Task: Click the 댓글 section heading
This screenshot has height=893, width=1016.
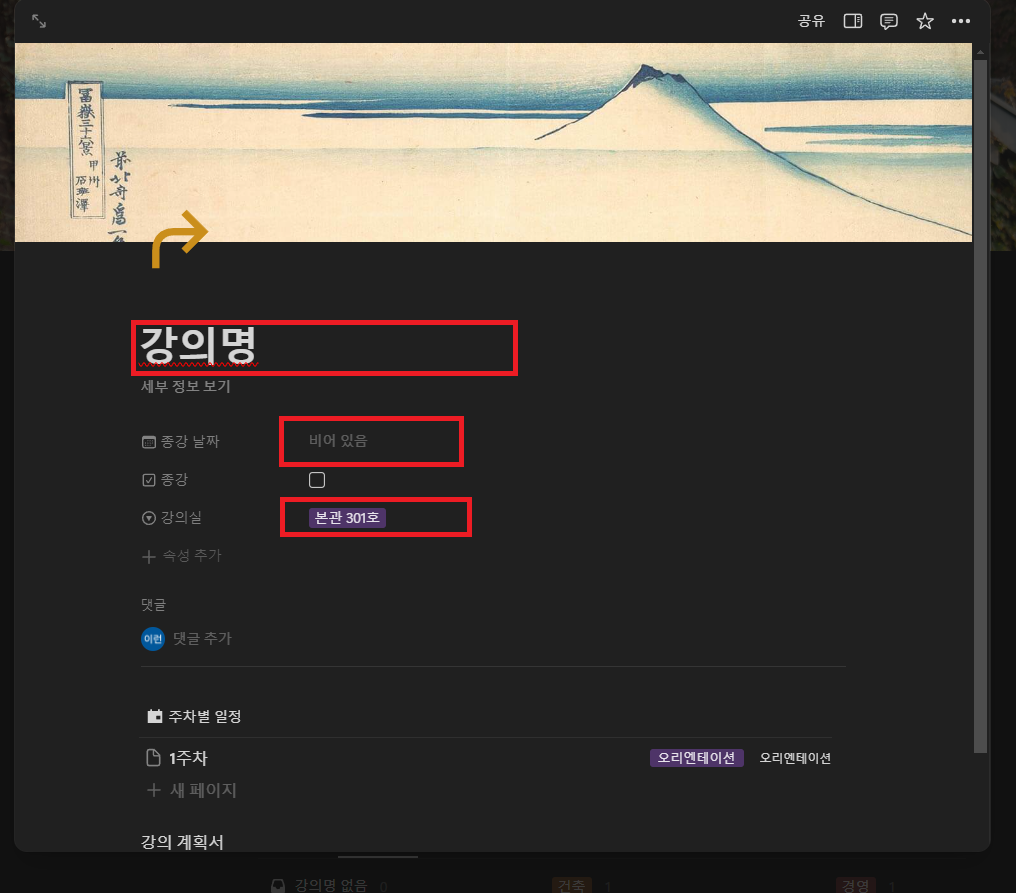Action: point(154,605)
